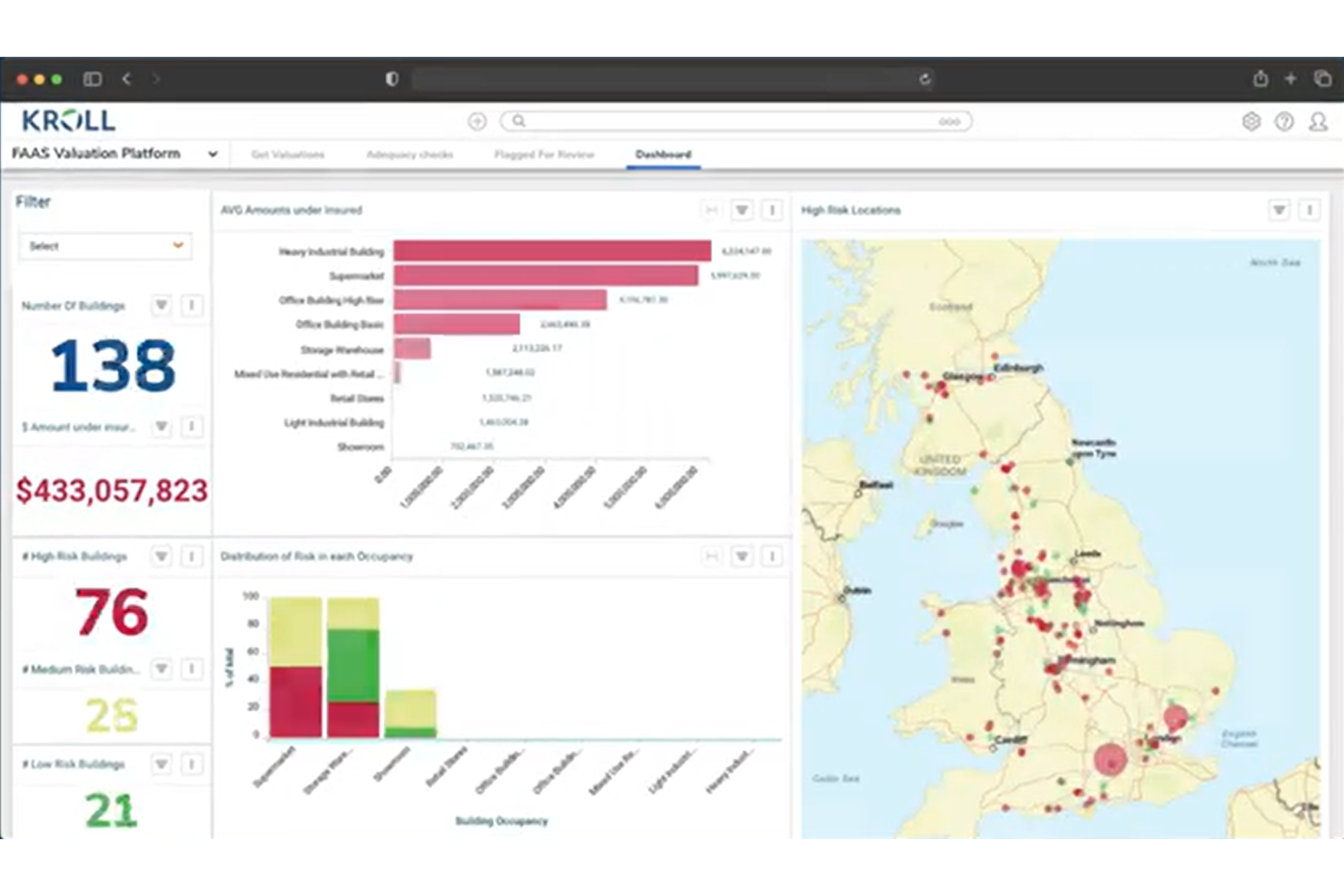This screenshot has width=1344, height=896.
Task: Click the large red cluster near London
Action: pyautogui.click(x=1110, y=759)
